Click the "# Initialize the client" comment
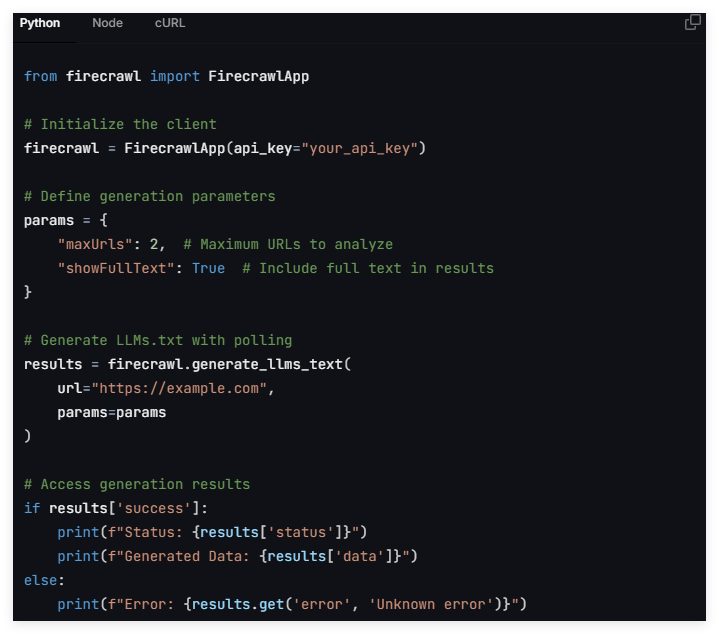719x634 pixels. coord(120,124)
